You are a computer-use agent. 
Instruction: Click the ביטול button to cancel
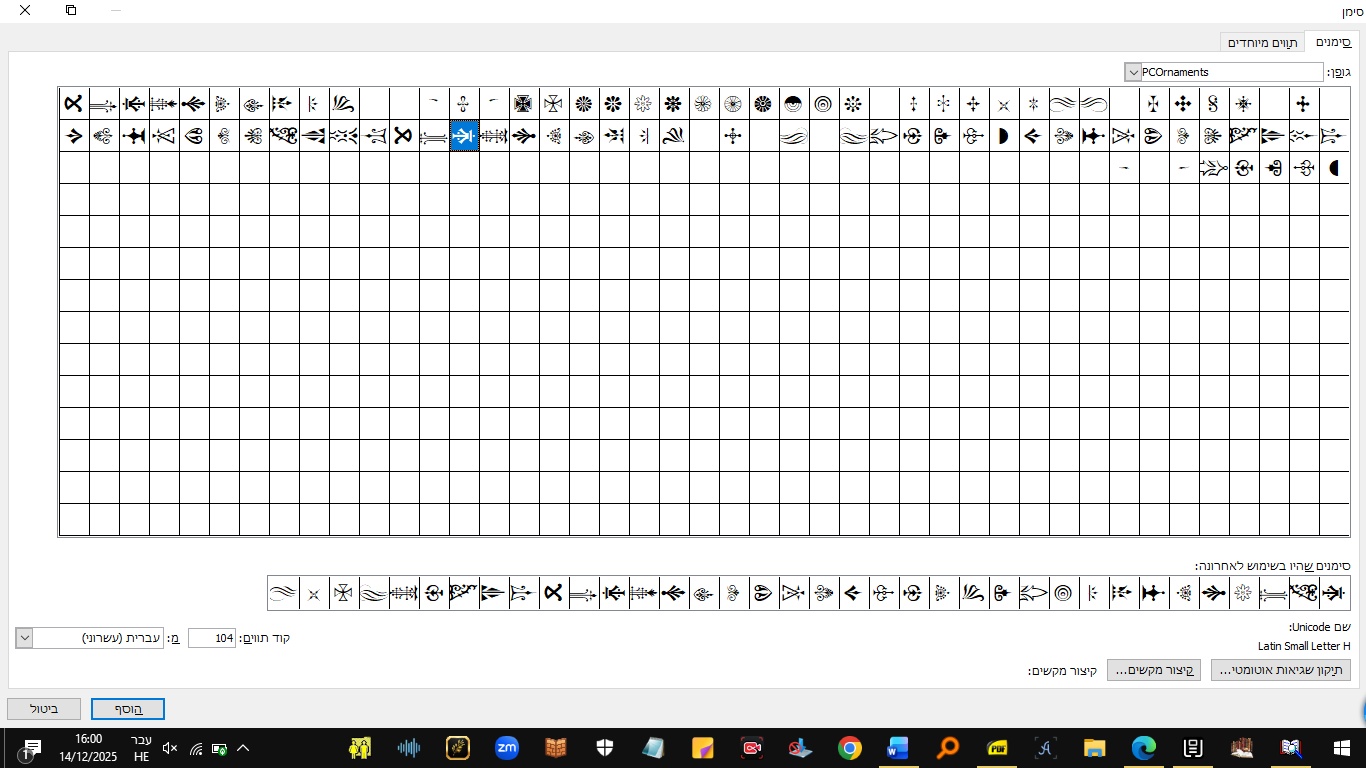[44, 709]
